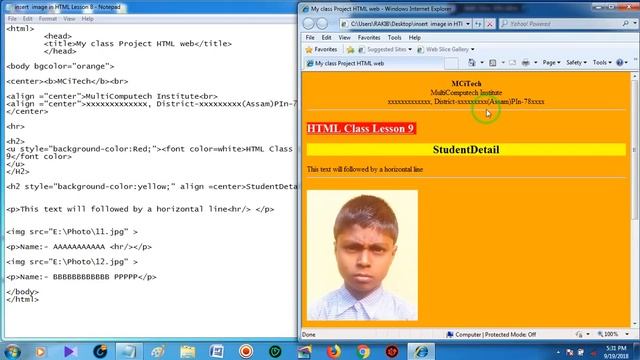Screen dimensions: 640x360
Task: Open the Help menu in Notepad
Action: 87,19
